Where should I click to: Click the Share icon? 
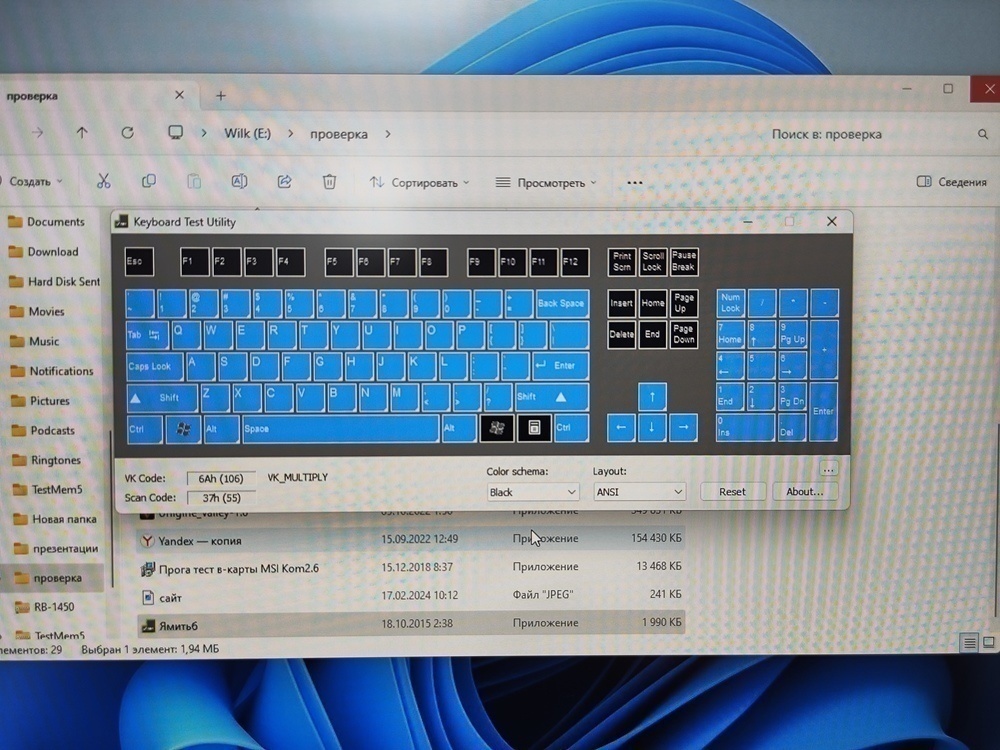point(284,181)
